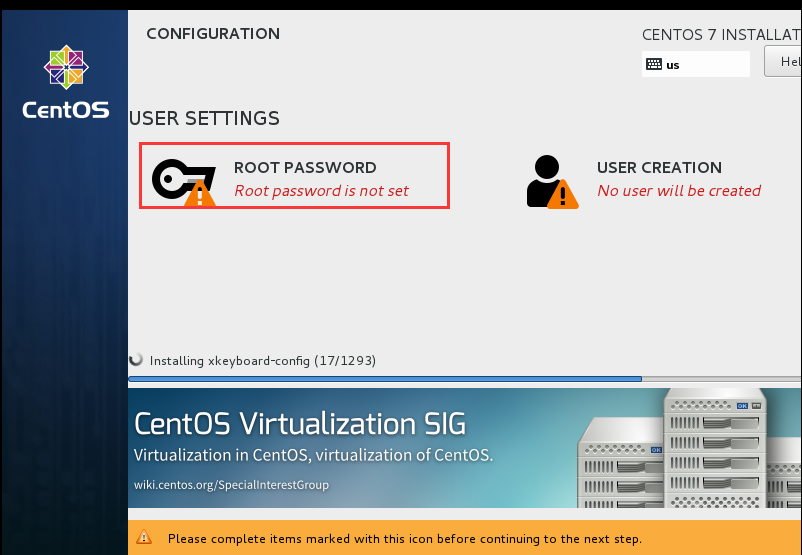Click the CentOS Virtualization SIG banner title
Viewport: 802px width, 555px height.
300,424
